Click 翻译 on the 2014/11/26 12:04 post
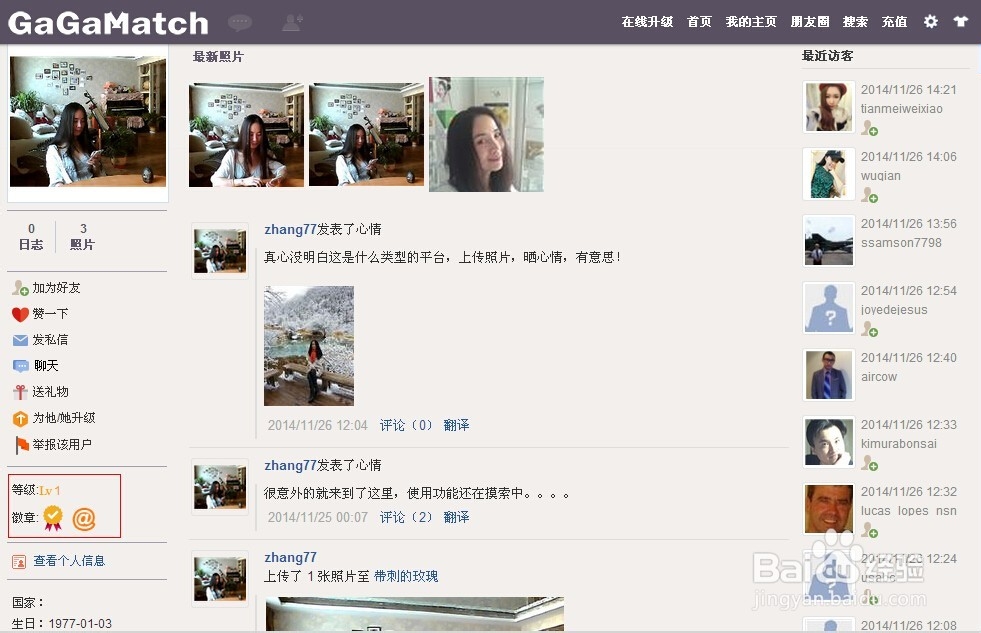 click(x=456, y=425)
